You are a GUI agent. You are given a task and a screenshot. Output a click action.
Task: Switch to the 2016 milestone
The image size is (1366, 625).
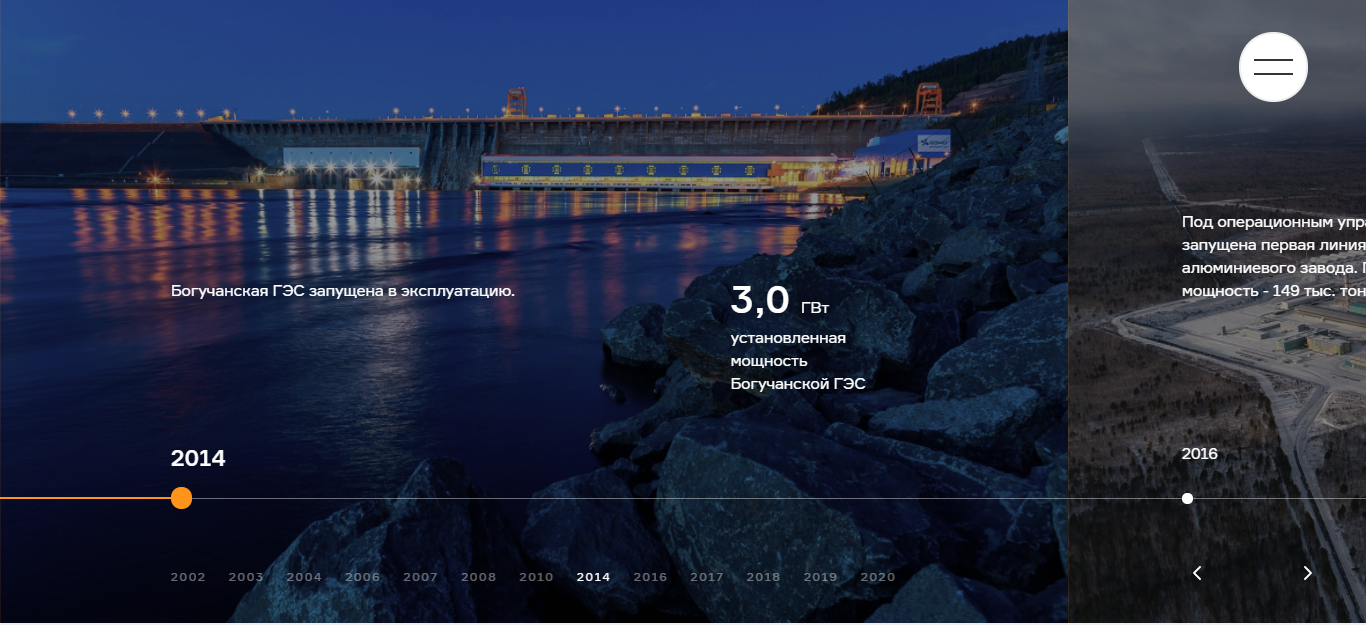[x=650, y=577]
